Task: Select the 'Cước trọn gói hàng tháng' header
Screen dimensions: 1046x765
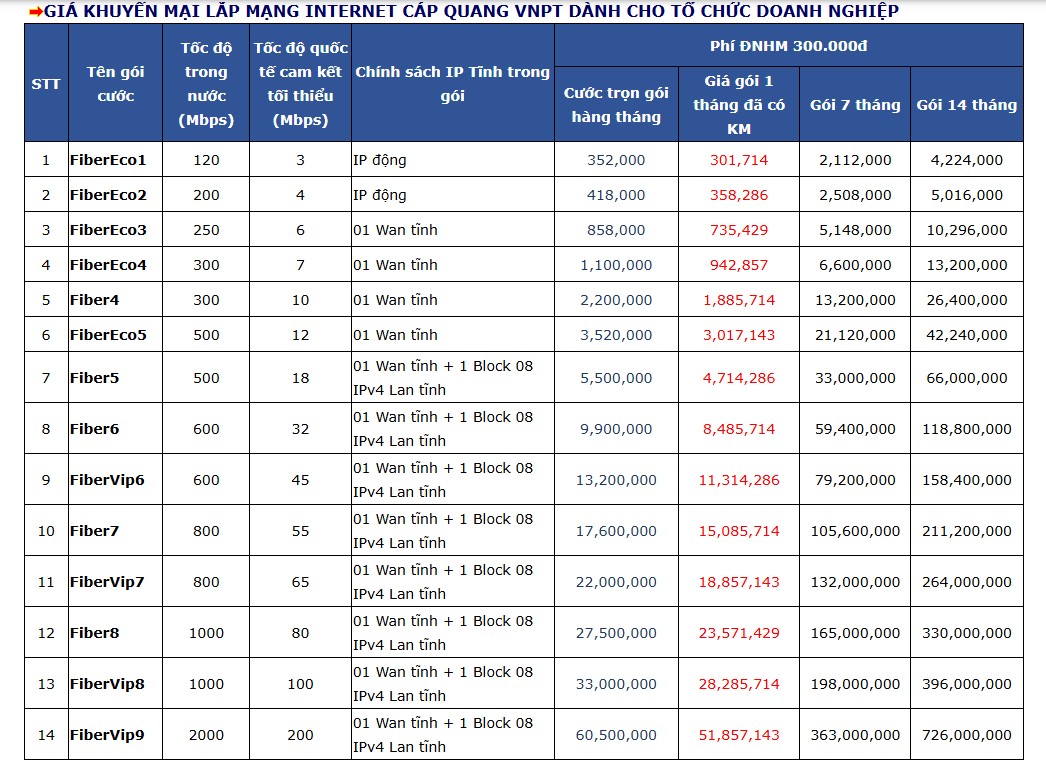Action: pyautogui.click(x=616, y=105)
